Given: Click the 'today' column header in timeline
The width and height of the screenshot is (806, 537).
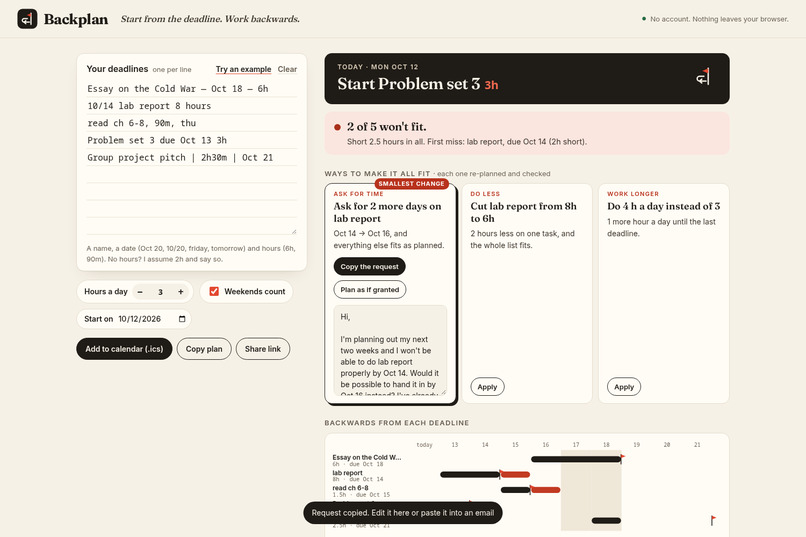Looking at the screenshot, I should [x=424, y=445].
